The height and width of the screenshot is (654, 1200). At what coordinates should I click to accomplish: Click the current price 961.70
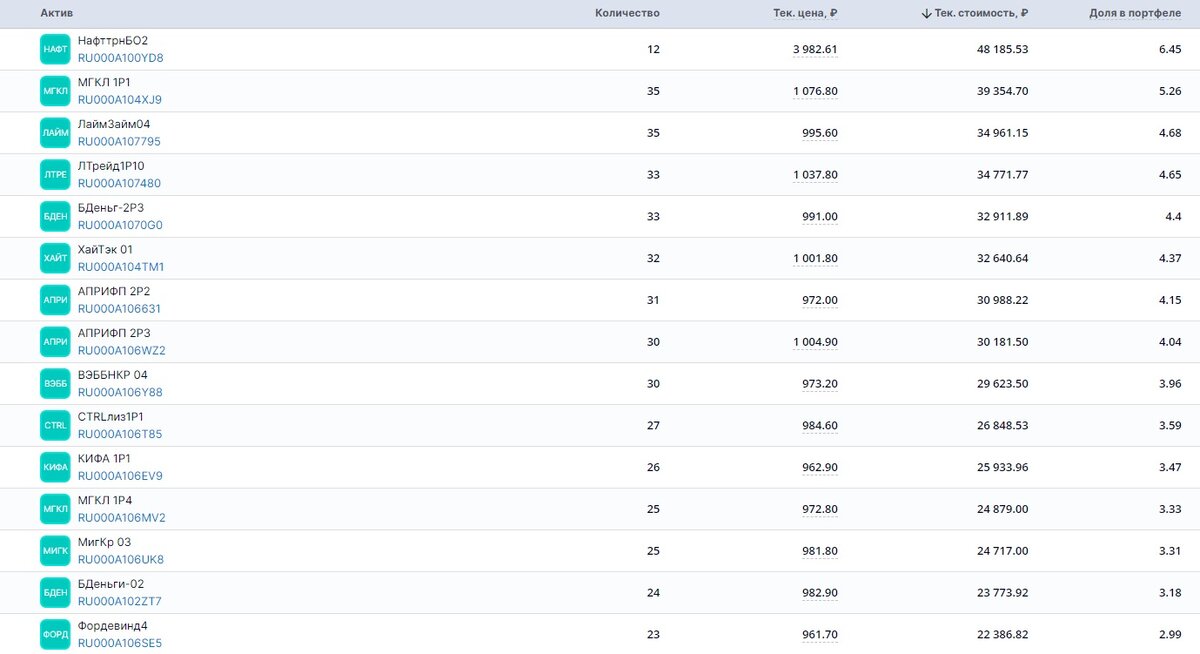point(820,634)
